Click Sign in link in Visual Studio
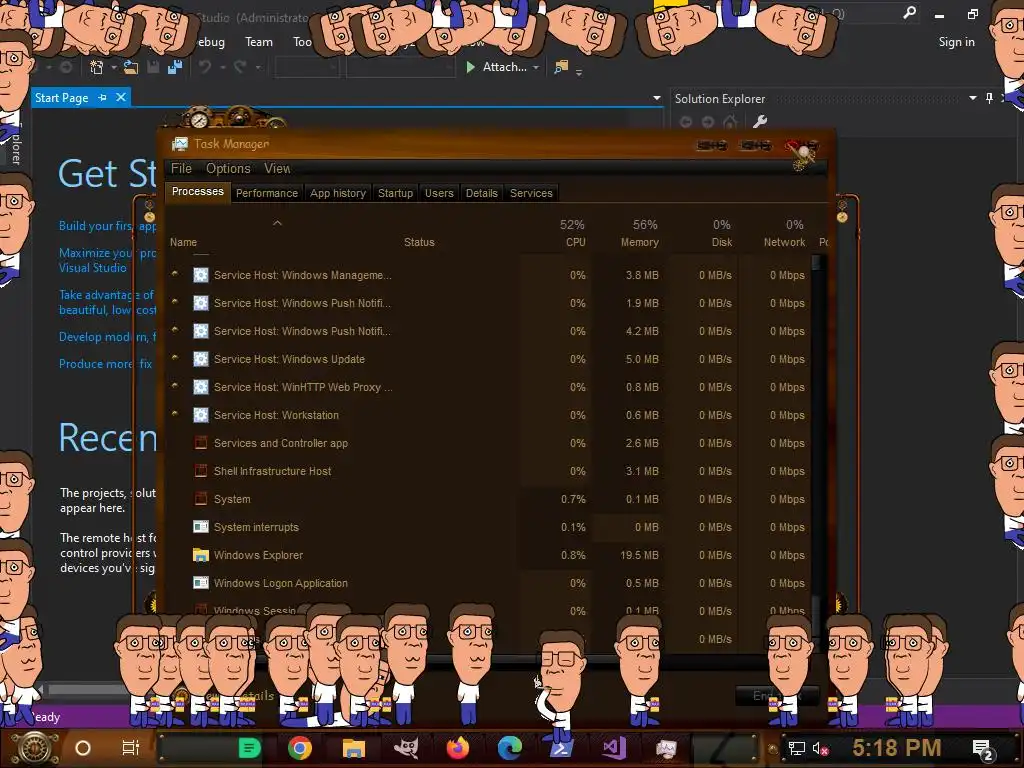Image resolution: width=1024 pixels, height=768 pixels. click(956, 42)
